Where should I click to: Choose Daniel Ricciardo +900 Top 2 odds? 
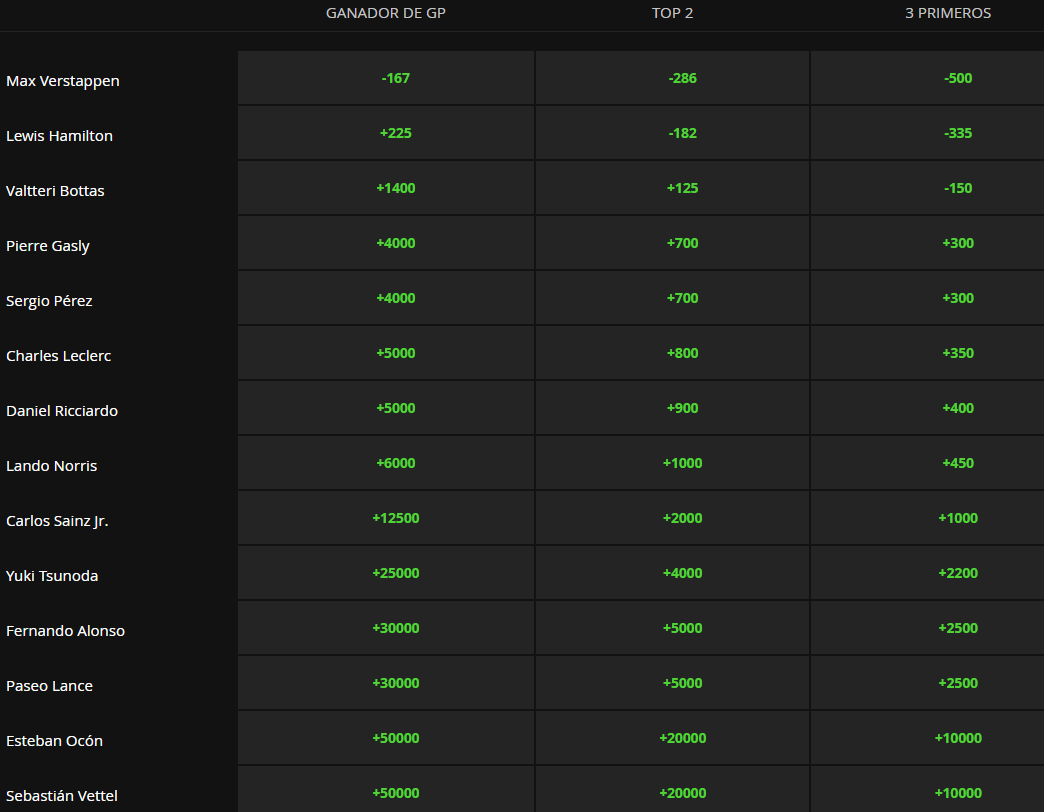pos(682,408)
